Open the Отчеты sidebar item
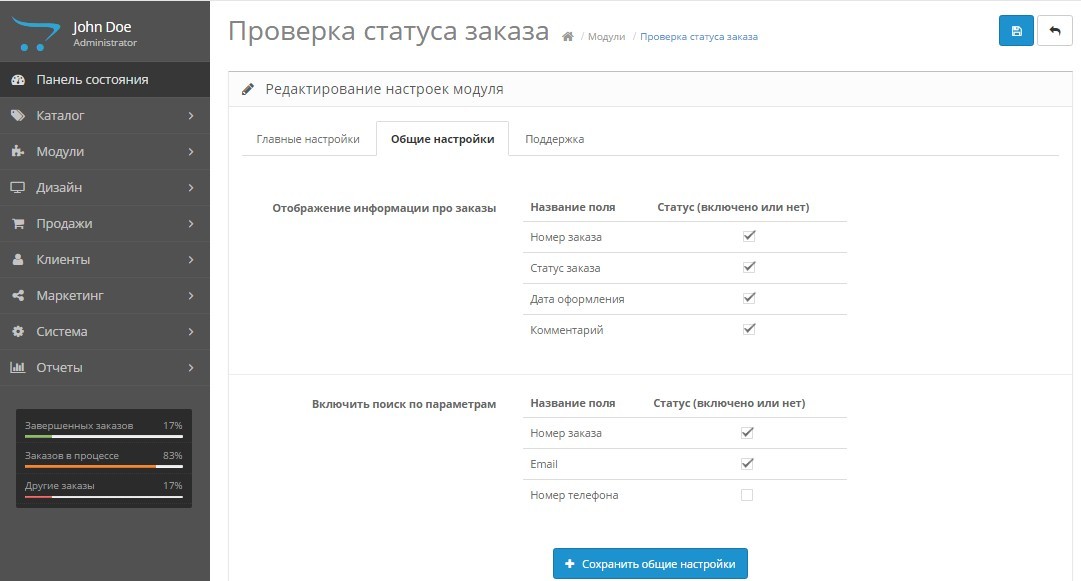1081x581 pixels. point(105,367)
